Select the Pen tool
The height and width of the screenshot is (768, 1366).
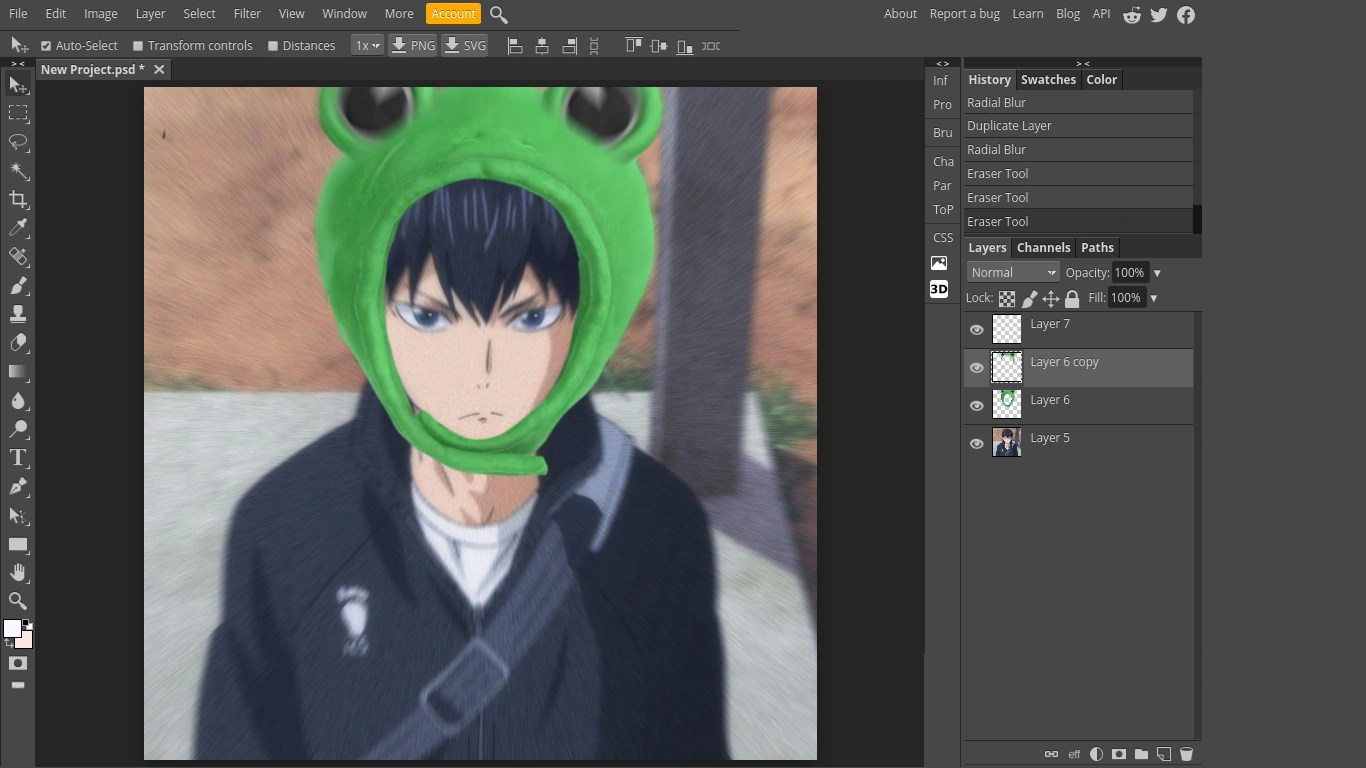tap(18, 487)
